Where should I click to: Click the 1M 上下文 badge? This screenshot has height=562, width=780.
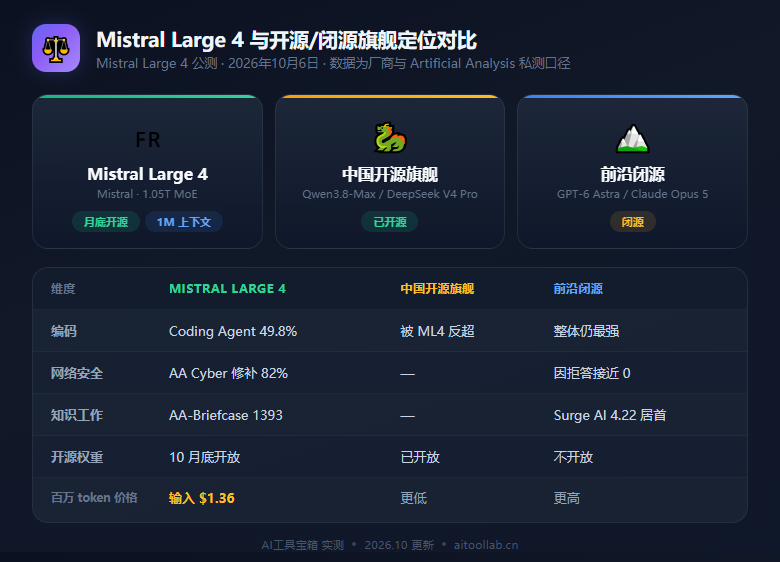click(184, 222)
